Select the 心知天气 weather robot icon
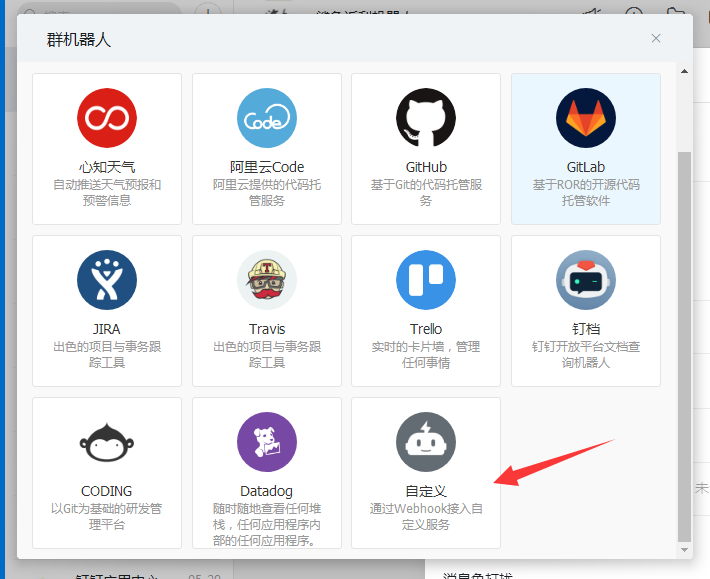This screenshot has width=710, height=579. (107, 118)
